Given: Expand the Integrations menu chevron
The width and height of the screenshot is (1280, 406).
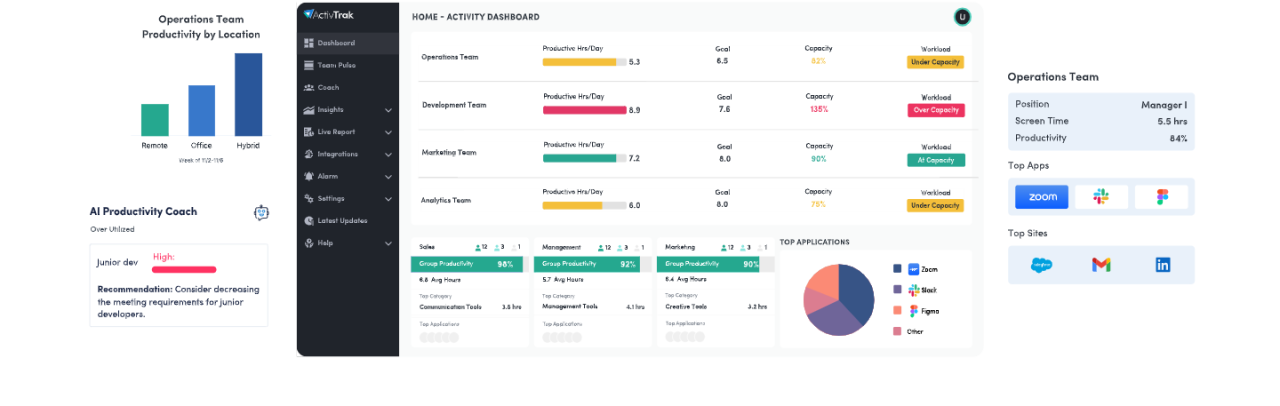Looking at the screenshot, I should point(388,154).
